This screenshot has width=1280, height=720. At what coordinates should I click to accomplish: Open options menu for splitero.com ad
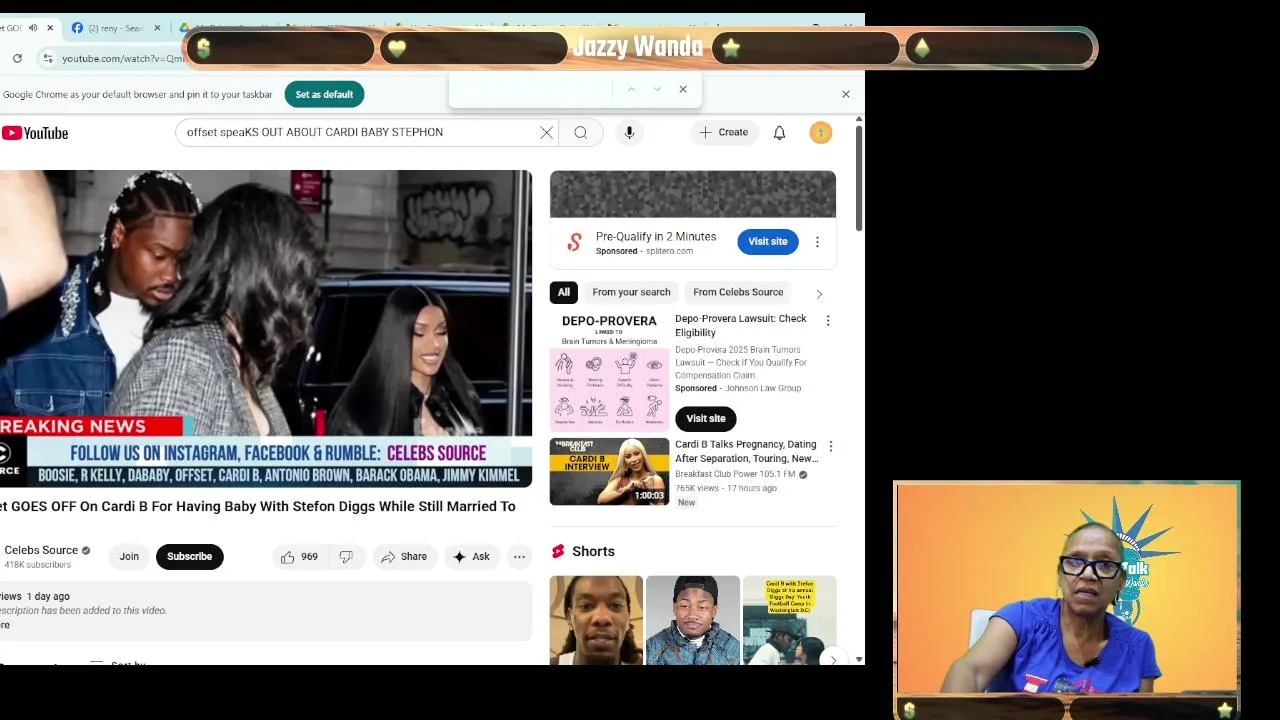[817, 242]
